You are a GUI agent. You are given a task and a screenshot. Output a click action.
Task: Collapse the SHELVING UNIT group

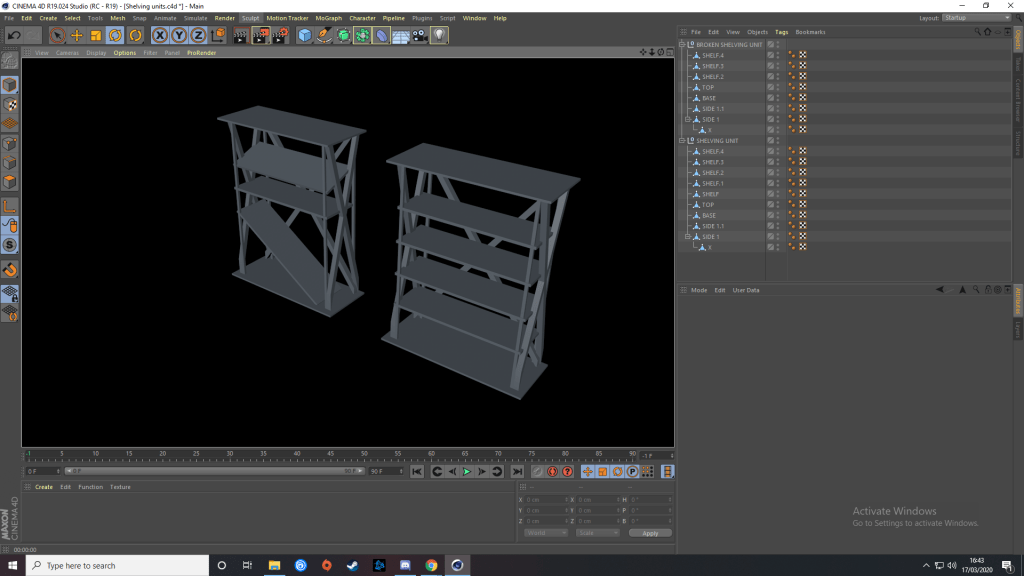click(682, 141)
